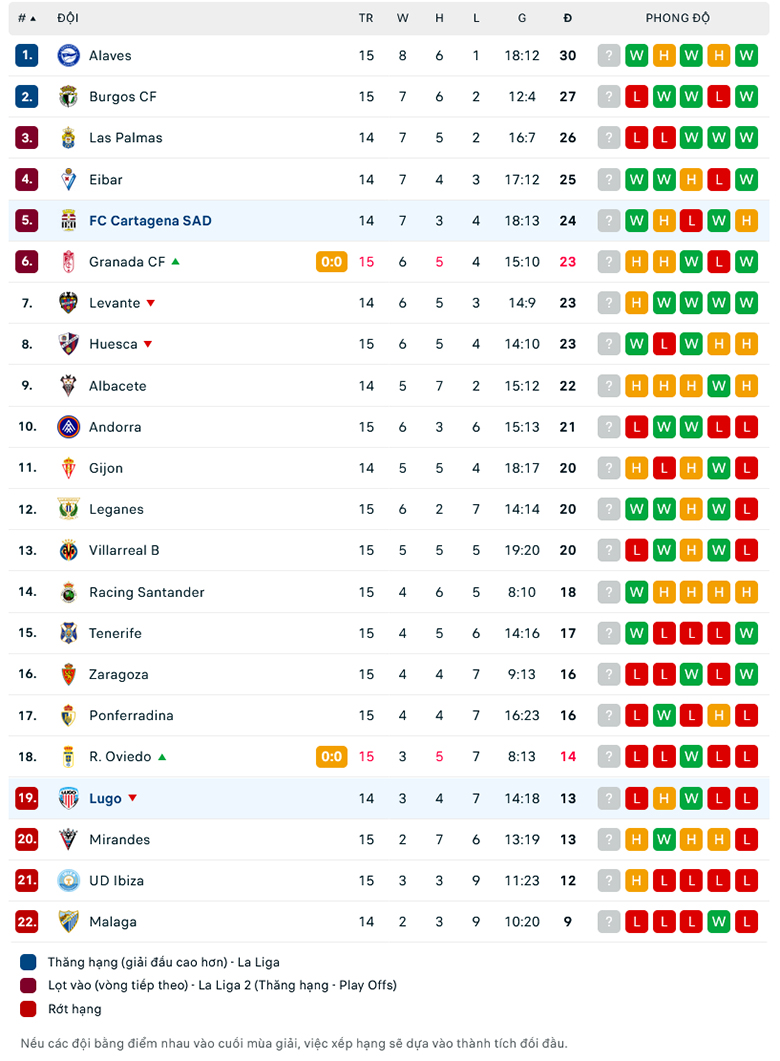
Task: Open the FC Cartagena SAD team link
Action: point(150,221)
